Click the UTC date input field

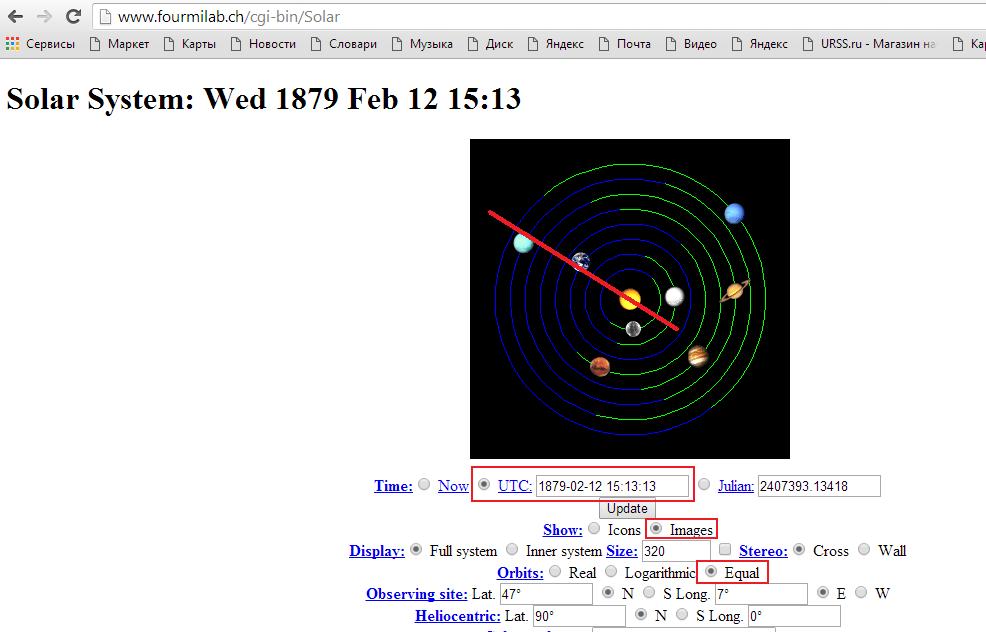pos(612,486)
